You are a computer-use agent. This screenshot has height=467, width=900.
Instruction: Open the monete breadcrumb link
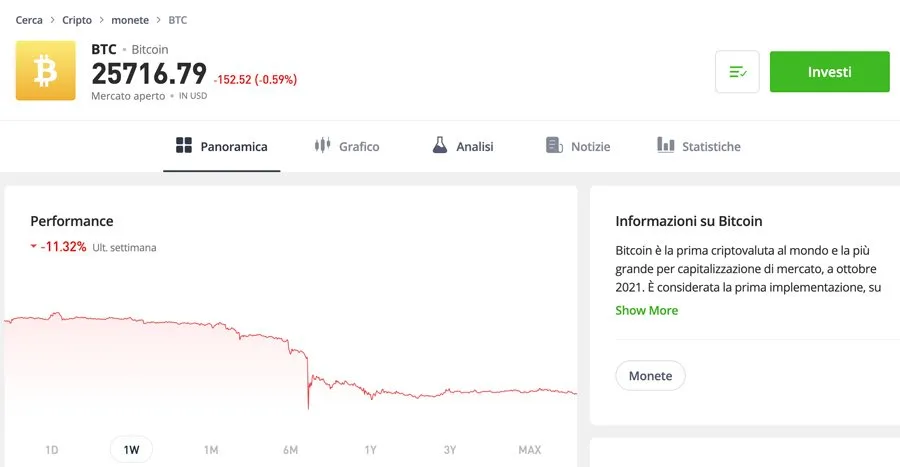[130, 20]
